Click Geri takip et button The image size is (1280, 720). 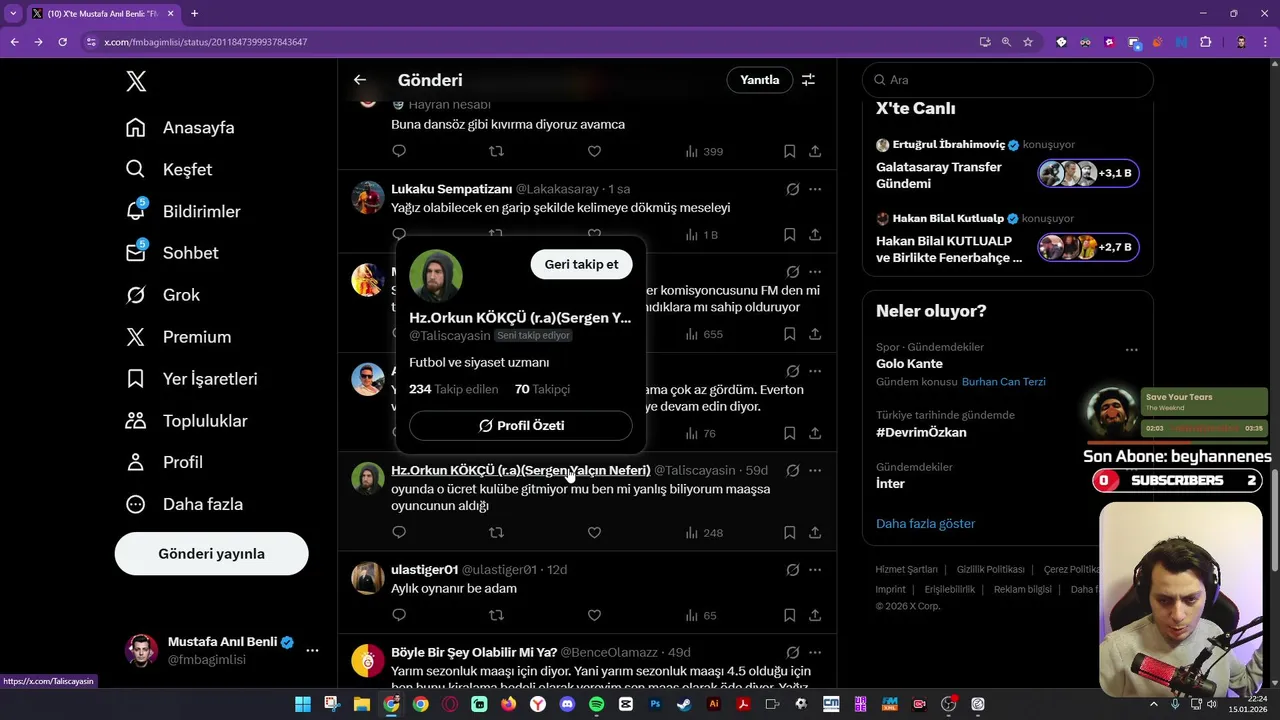pos(581,264)
